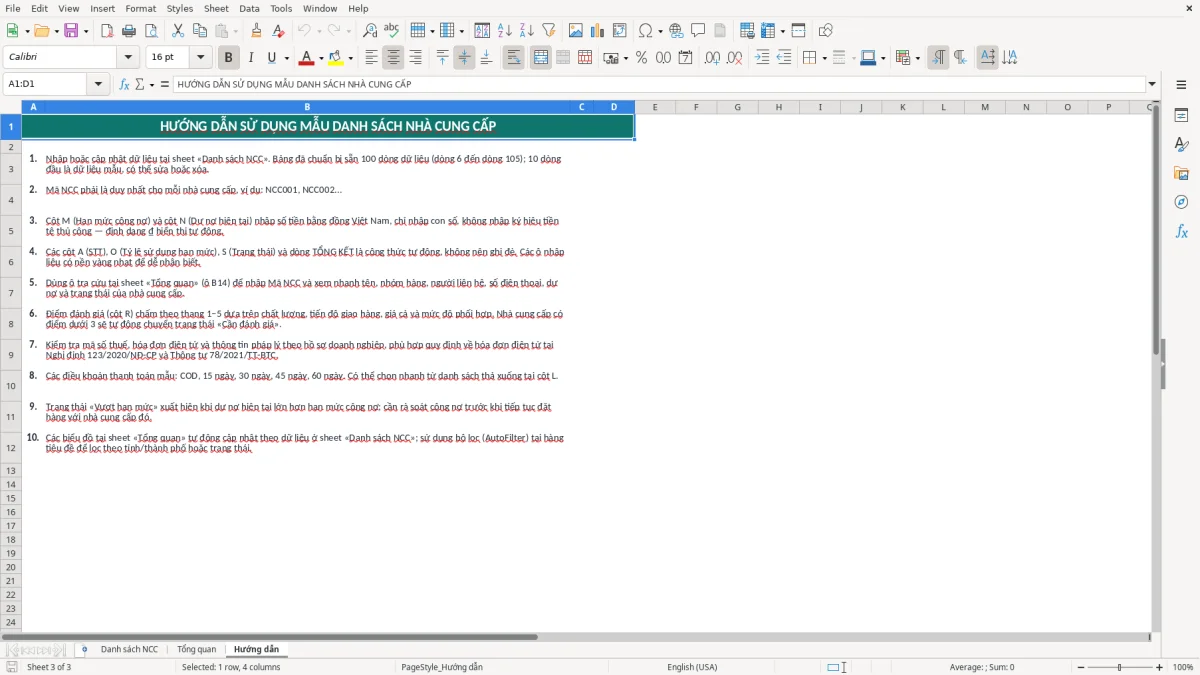Run the spelling check
This screenshot has width=1200, height=675.
coord(392,31)
